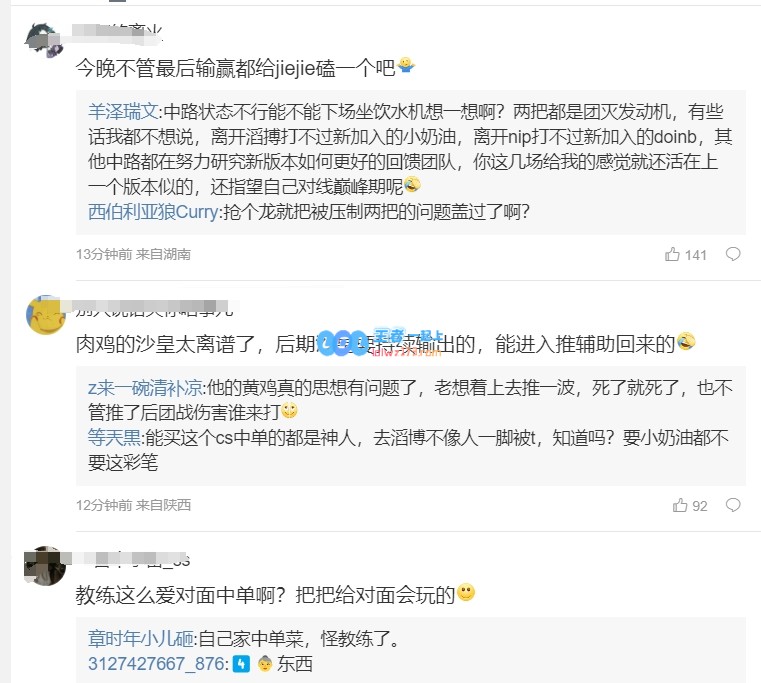Screen dimensions: 761x683
Task: Click the laughing-crying emoji after 巅峰期呢
Action: [412, 184]
